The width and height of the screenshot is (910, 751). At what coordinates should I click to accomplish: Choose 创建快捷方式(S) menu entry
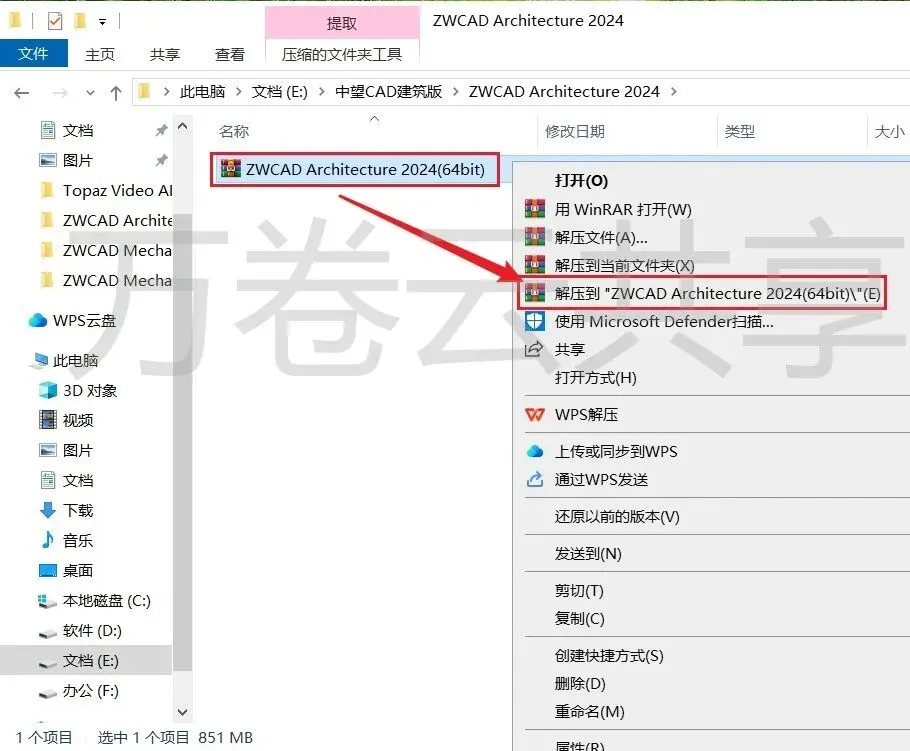point(609,656)
